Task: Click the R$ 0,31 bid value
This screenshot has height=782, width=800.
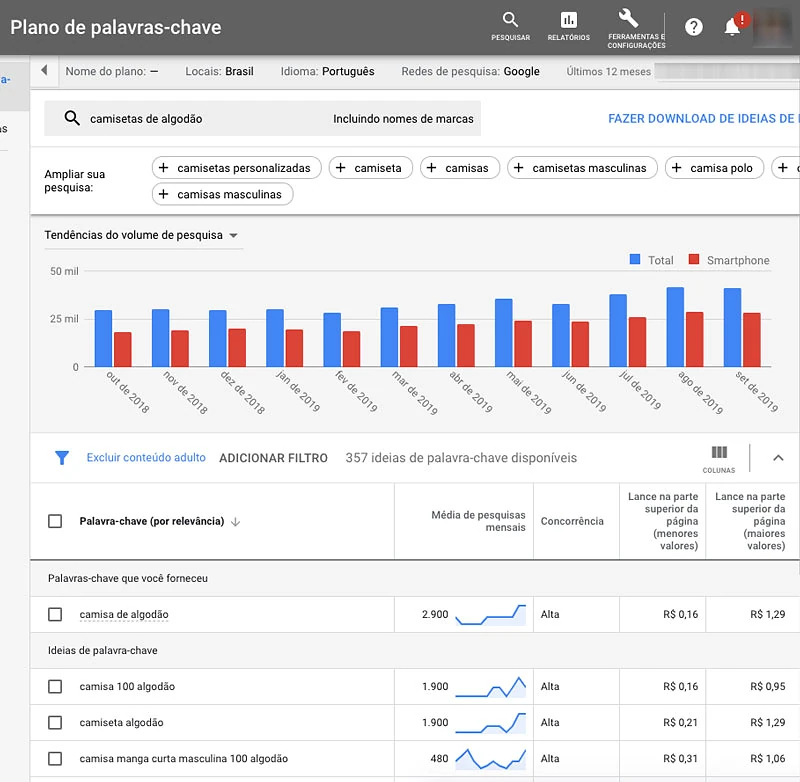Action: pyautogui.click(x=680, y=759)
